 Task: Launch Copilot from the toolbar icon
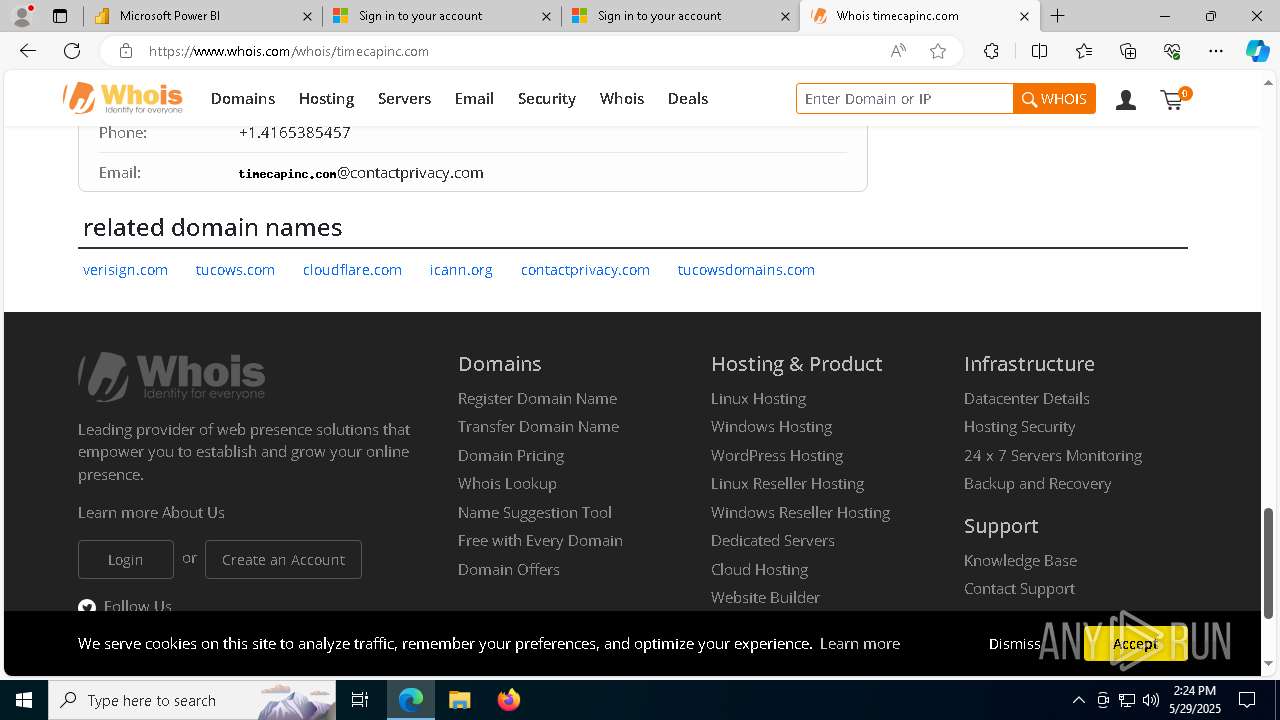pyautogui.click(x=1257, y=51)
